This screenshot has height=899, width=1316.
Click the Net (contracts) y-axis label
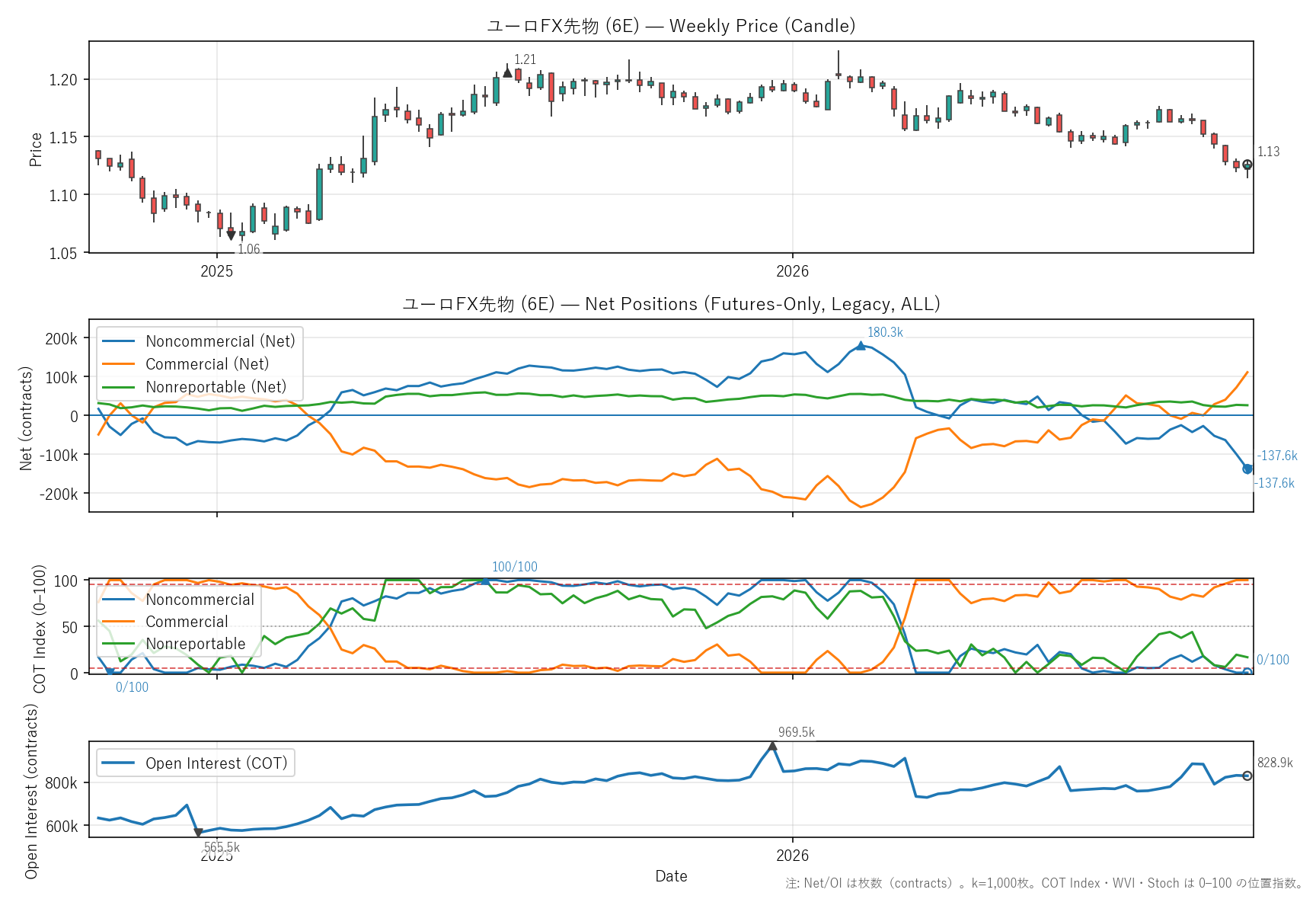point(26,418)
